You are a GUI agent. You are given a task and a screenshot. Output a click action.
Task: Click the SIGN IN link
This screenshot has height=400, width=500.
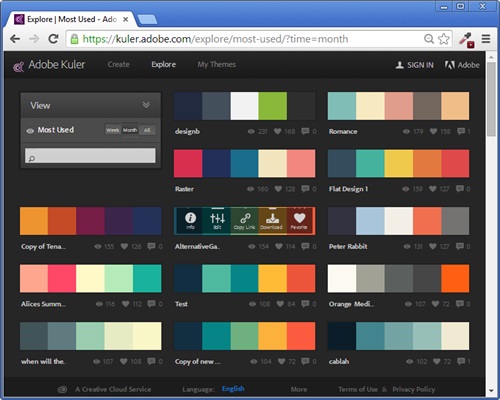tap(420, 65)
